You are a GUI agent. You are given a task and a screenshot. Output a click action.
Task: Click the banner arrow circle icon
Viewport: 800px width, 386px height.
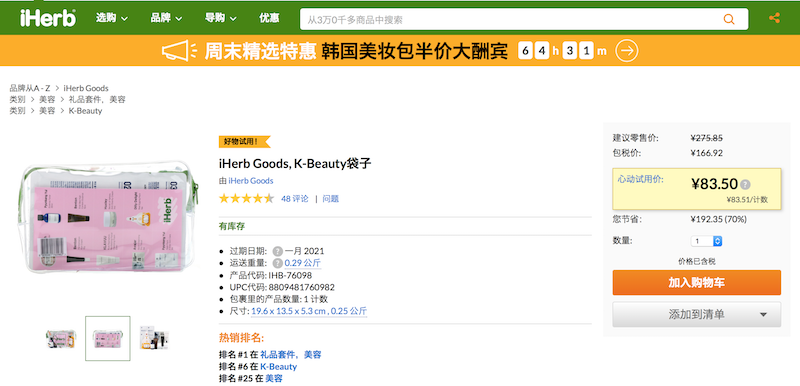tap(627, 50)
